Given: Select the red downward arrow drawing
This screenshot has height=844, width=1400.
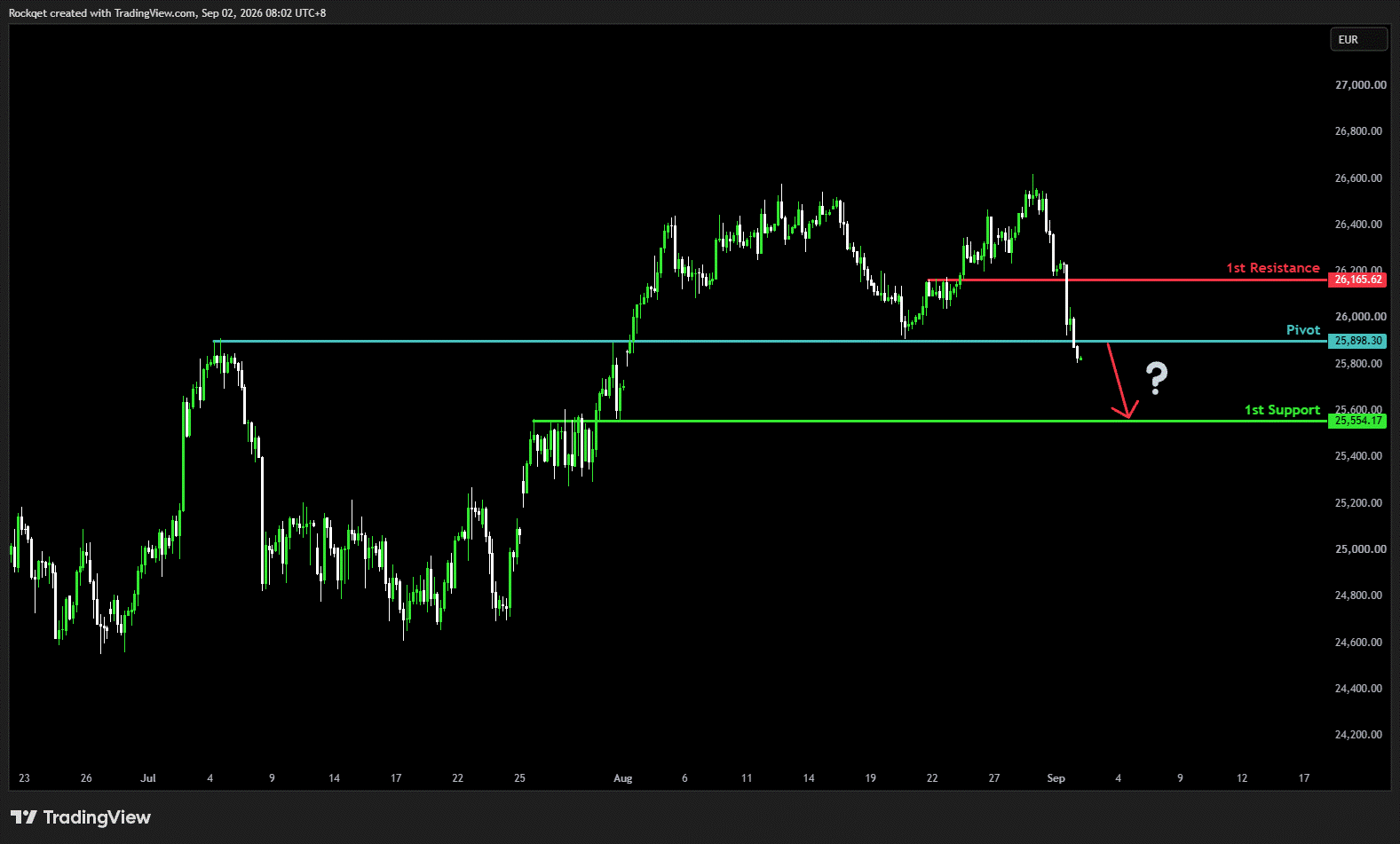Looking at the screenshot, I should tap(1119, 380).
